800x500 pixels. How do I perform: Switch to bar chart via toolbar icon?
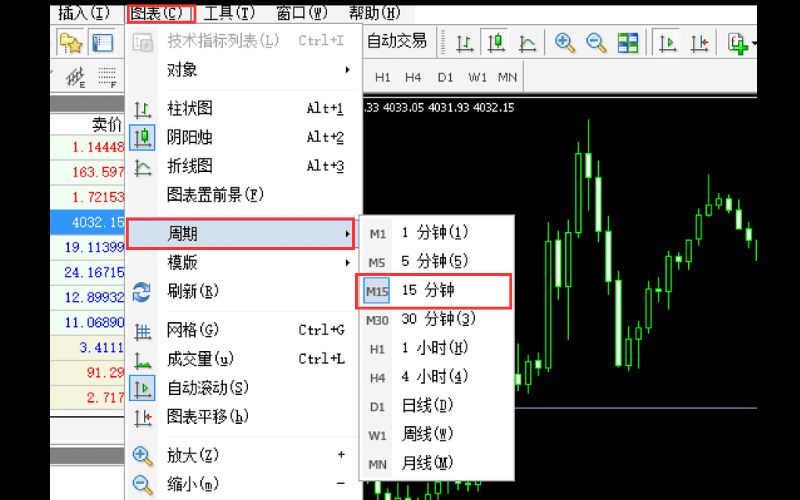click(x=464, y=43)
